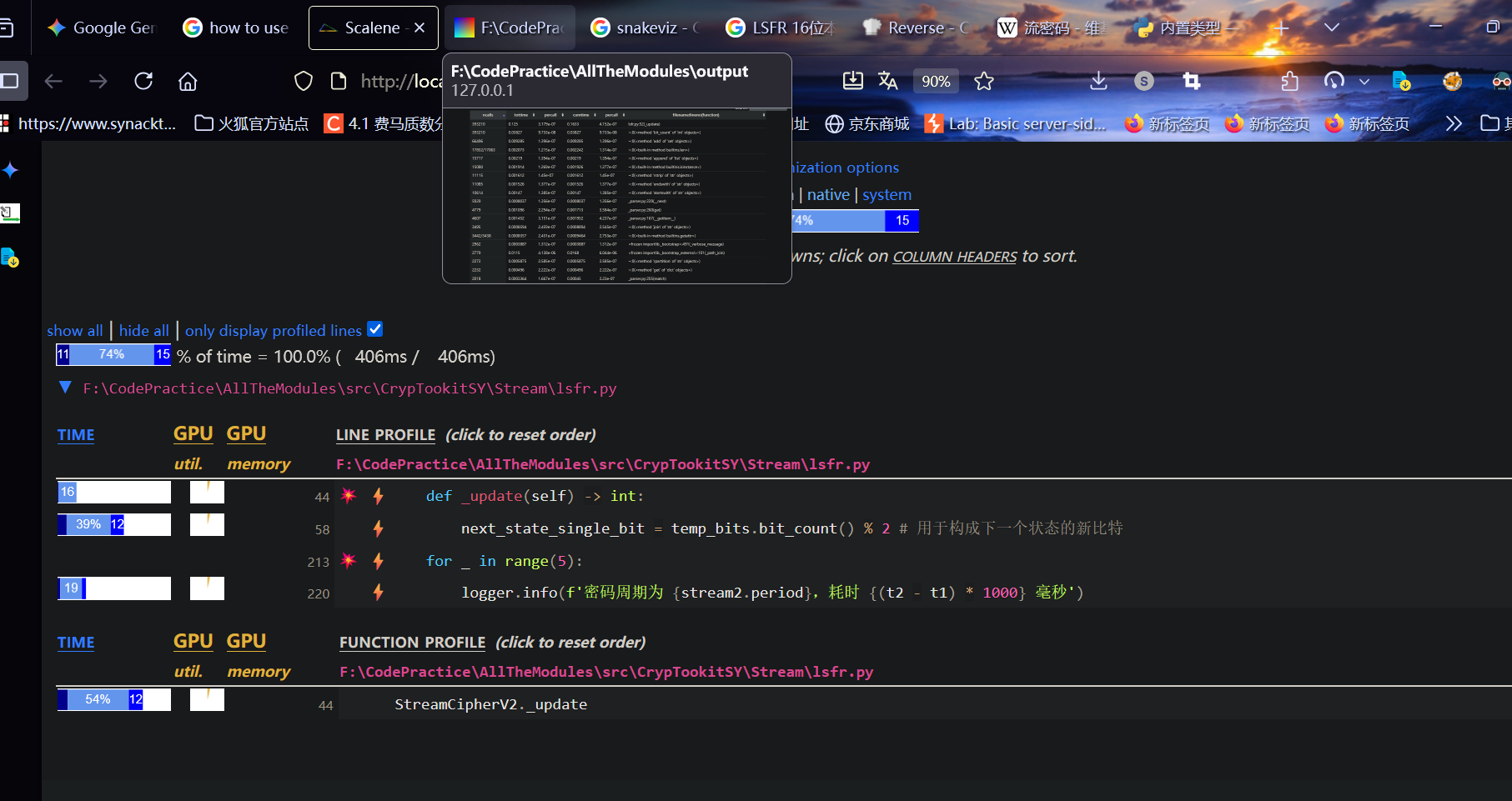The image size is (1512, 801).
Task: Go to the browser home page
Action: tap(188, 81)
